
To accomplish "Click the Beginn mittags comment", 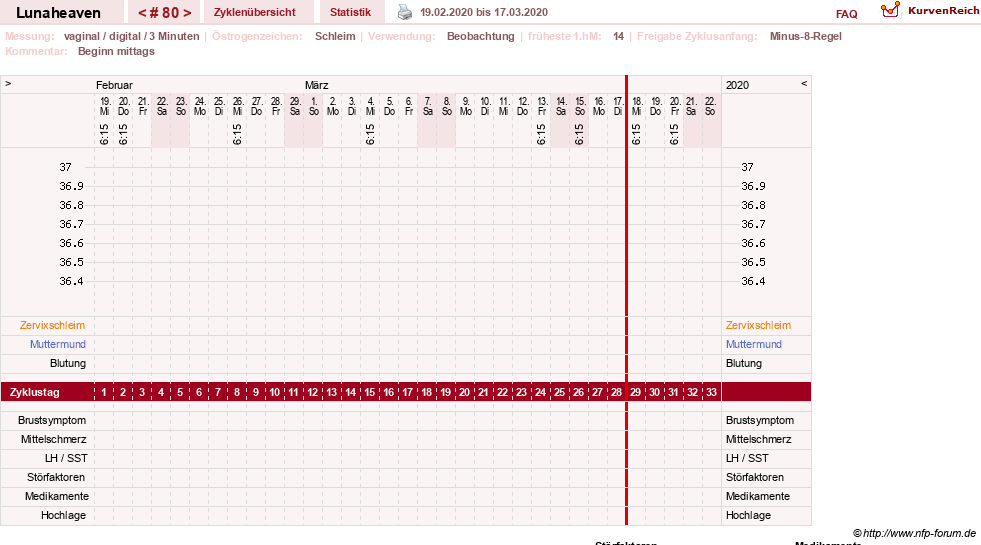I will [116, 51].
